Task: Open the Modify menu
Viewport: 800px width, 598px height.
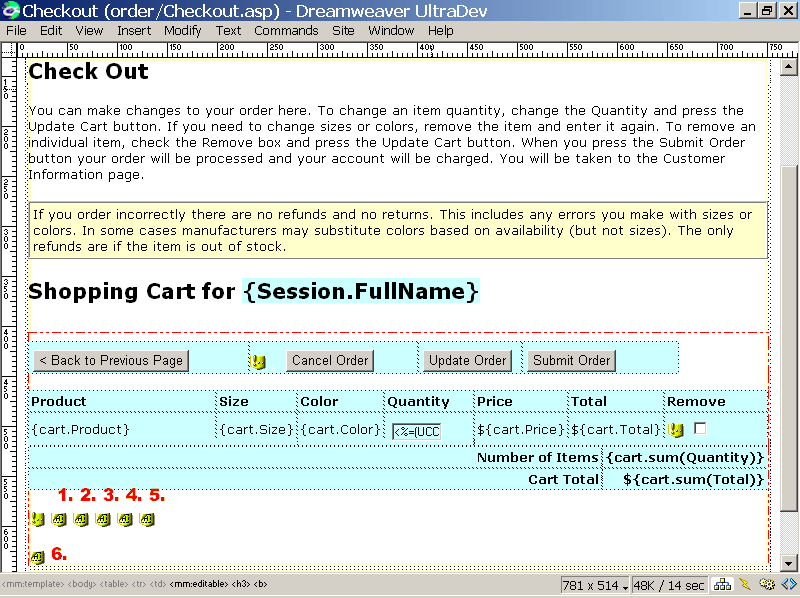Action: 182,30
